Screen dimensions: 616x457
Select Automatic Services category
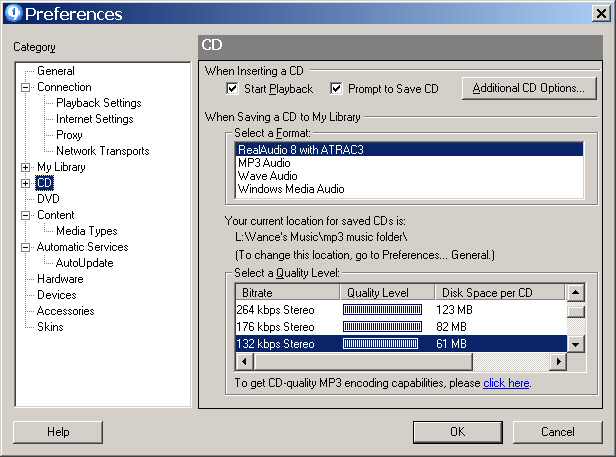82,247
